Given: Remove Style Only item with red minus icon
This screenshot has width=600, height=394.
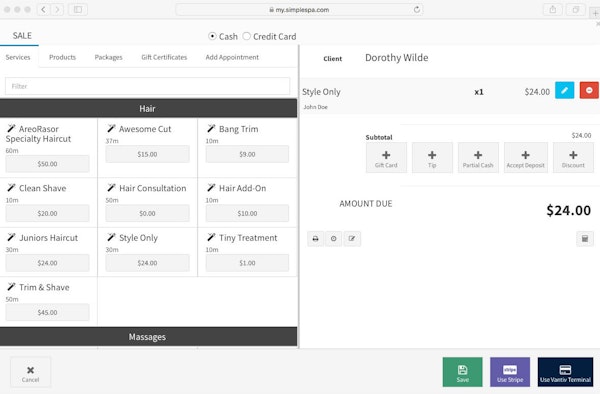Looking at the screenshot, I should click(589, 90).
